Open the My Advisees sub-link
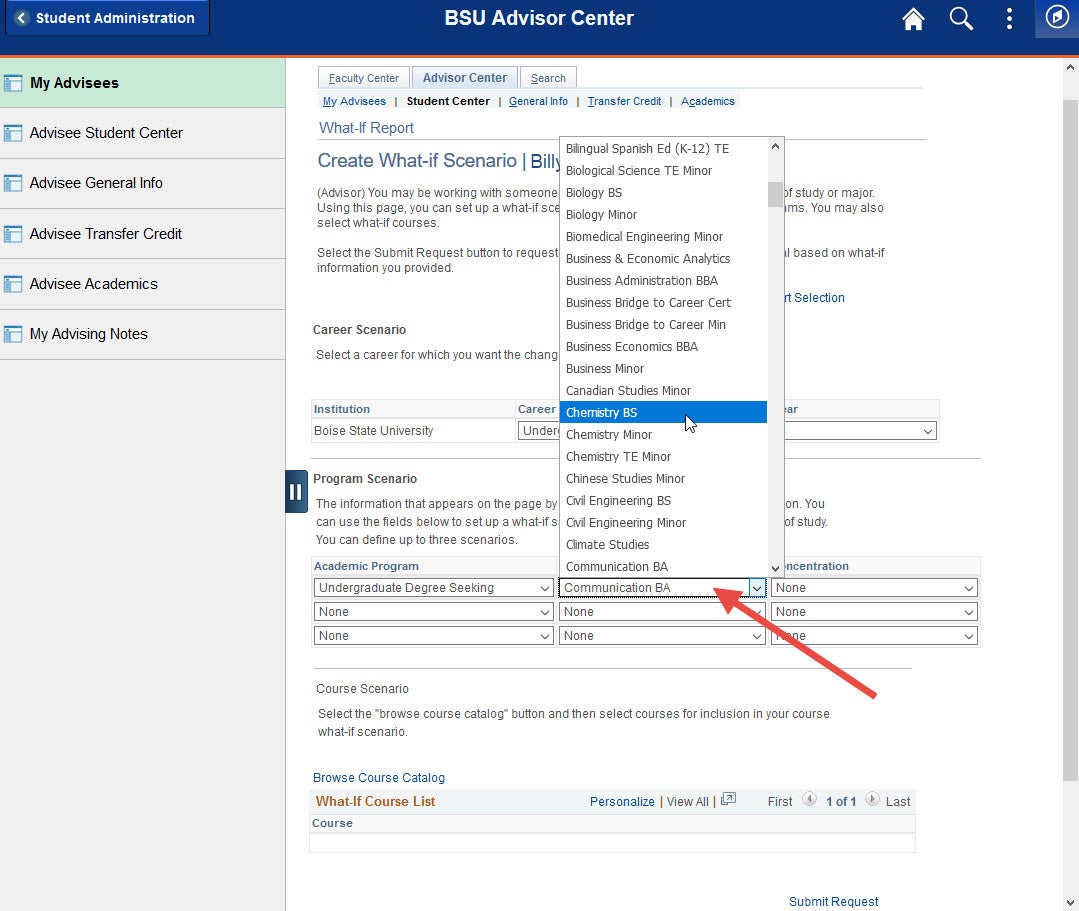Screen dimensions: 1079x911 coord(354,101)
